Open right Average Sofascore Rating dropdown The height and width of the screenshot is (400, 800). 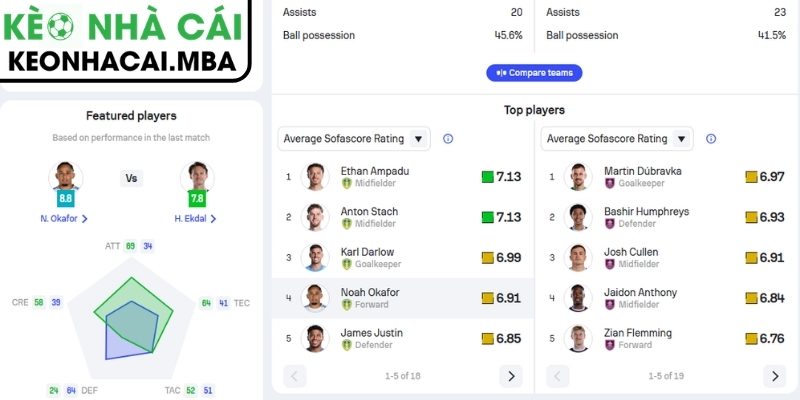click(617, 139)
